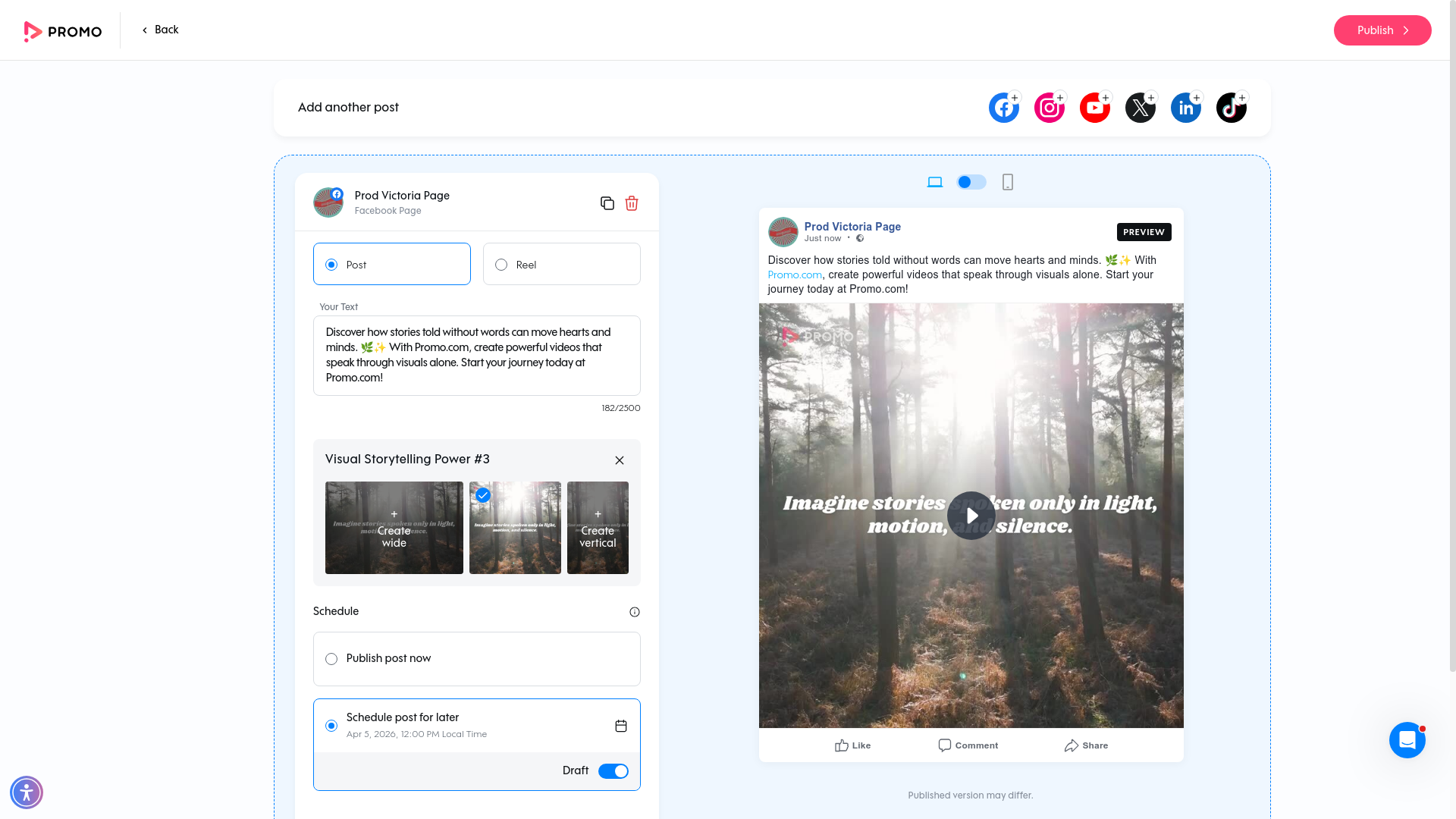Add an X (Twitter) post
The image size is (1456, 819).
[1140, 108]
